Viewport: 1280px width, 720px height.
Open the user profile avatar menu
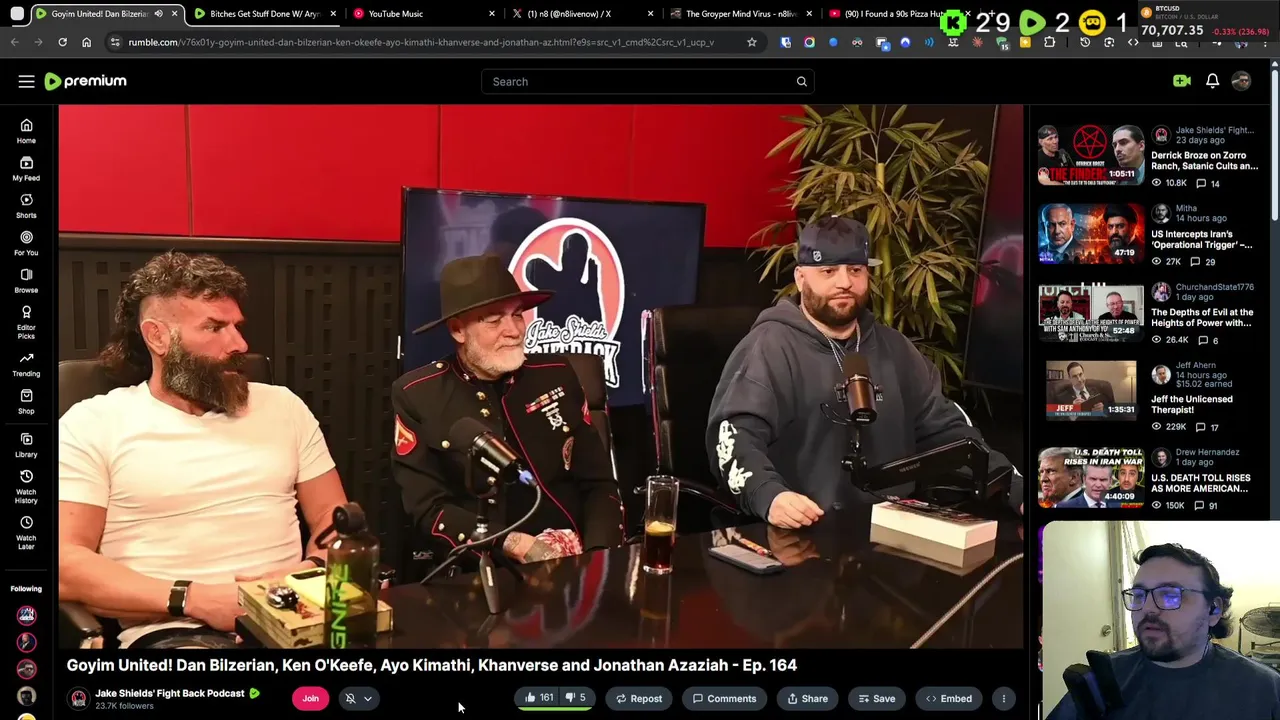pyautogui.click(x=1241, y=81)
